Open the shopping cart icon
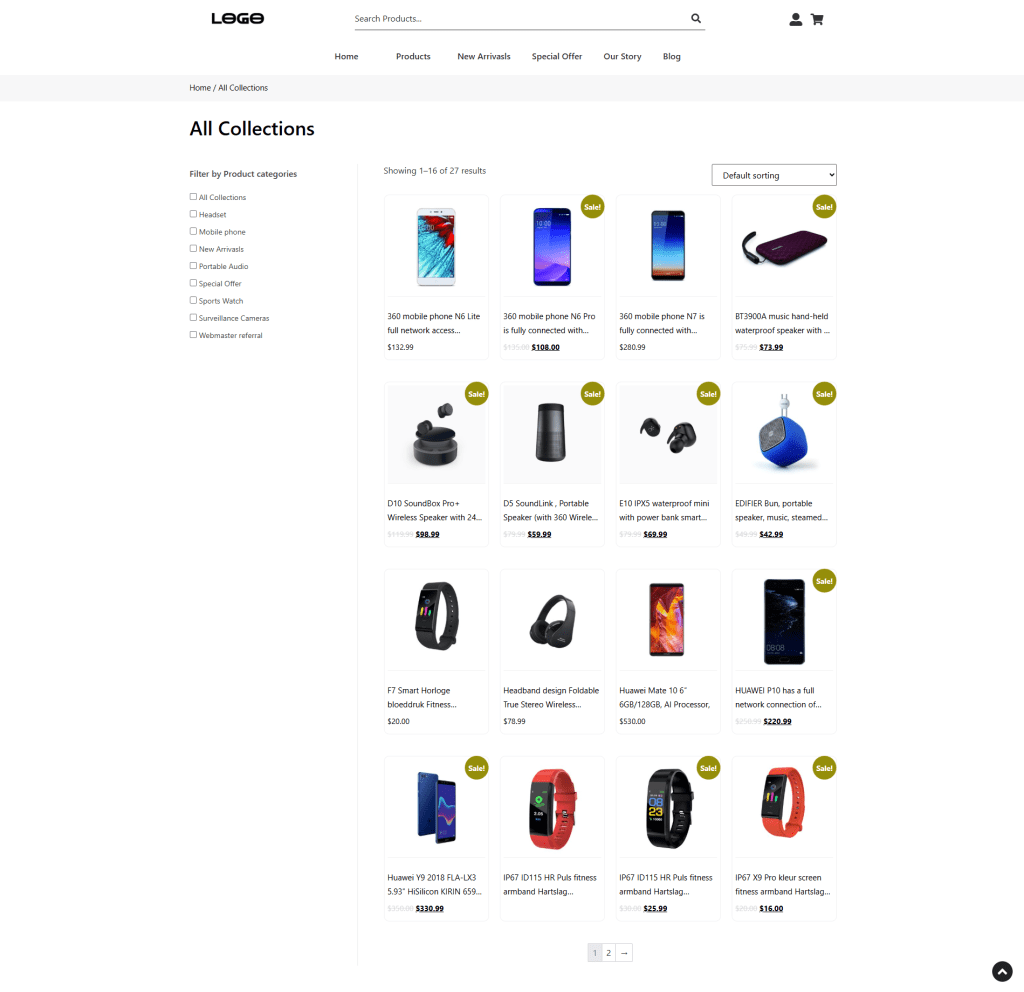Screen dimensions: 1024x992 (x=817, y=20)
